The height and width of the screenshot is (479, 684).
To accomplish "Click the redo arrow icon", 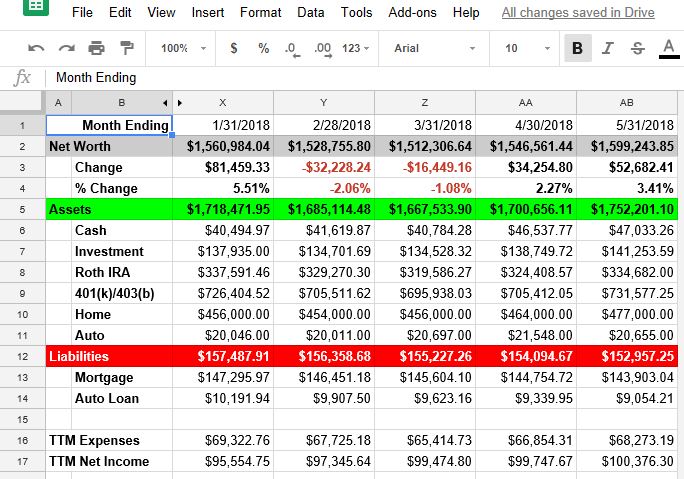I will (66, 48).
